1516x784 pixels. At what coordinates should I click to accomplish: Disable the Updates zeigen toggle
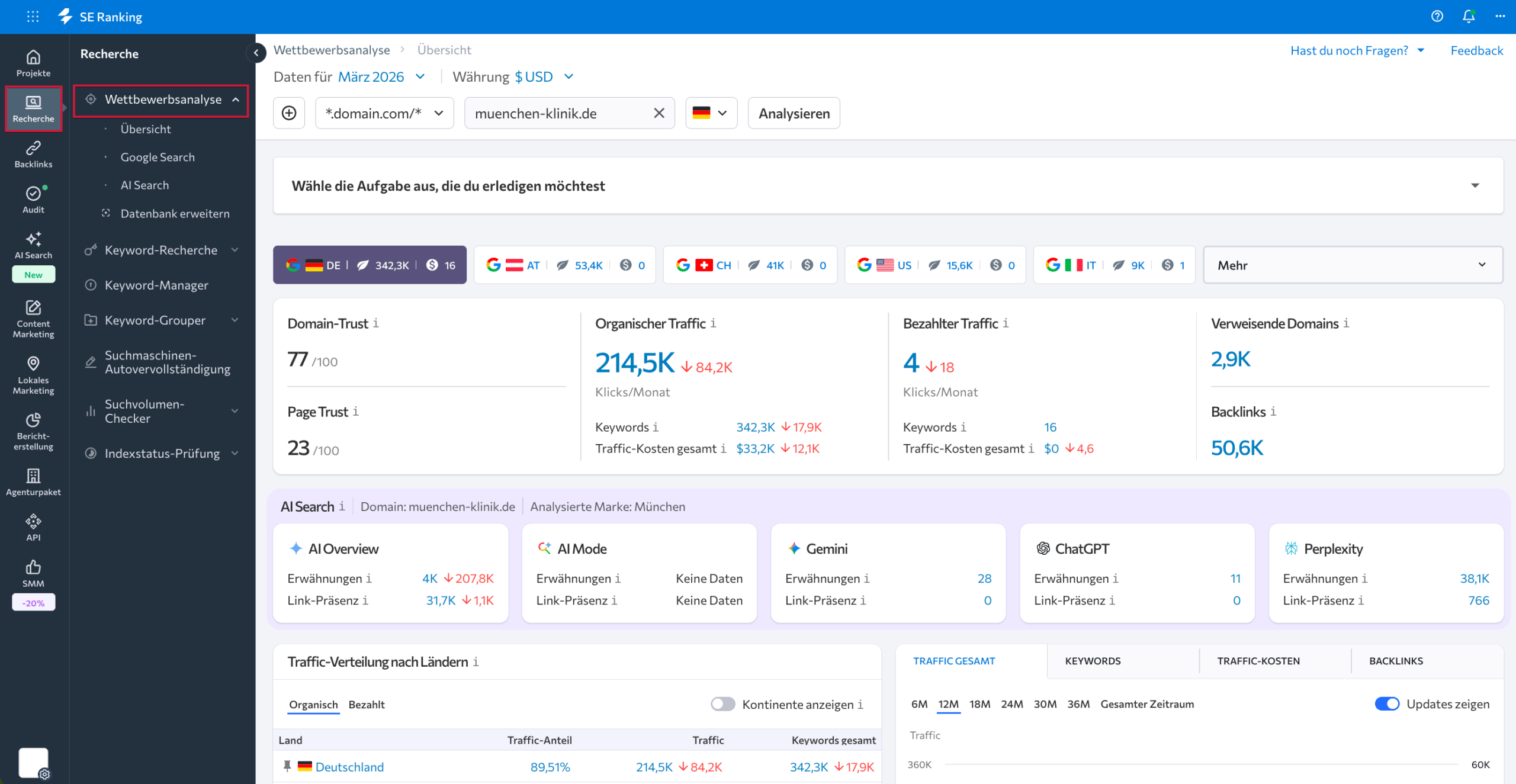click(1388, 703)
